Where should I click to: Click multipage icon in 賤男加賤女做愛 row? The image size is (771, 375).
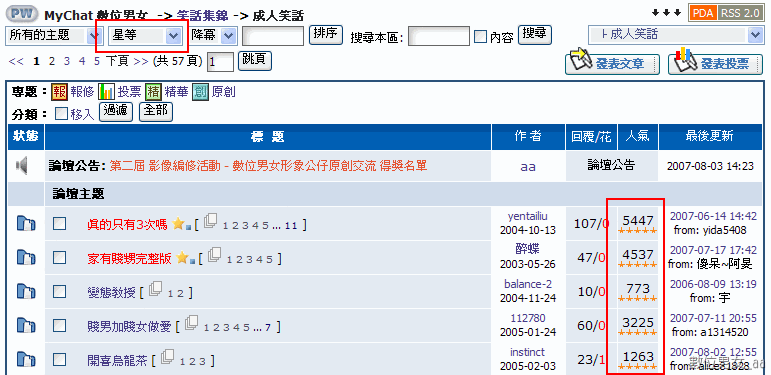pyautogui.click(x=191, y=322)
